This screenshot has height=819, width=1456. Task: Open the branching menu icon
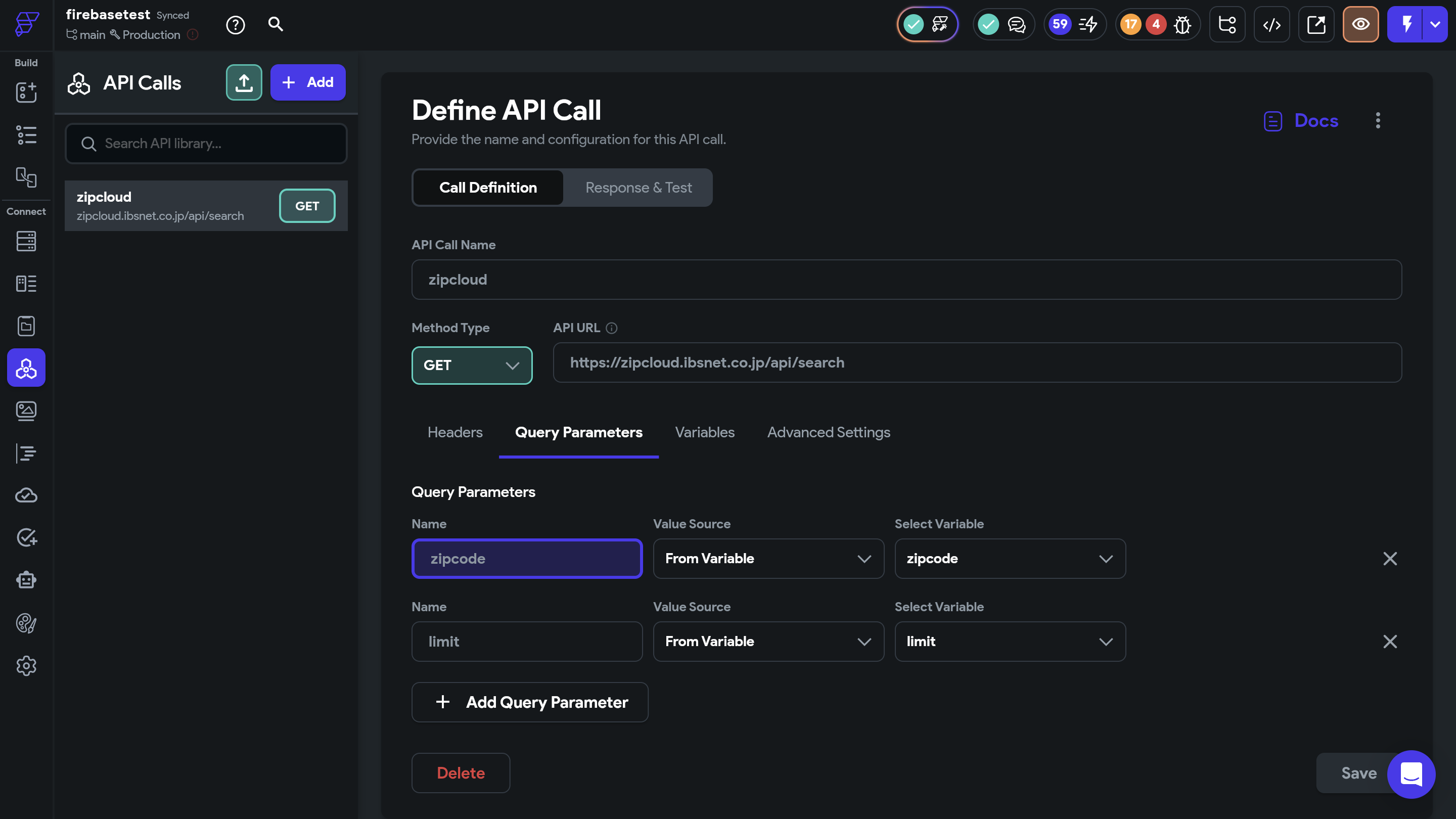click(1227, 25)
